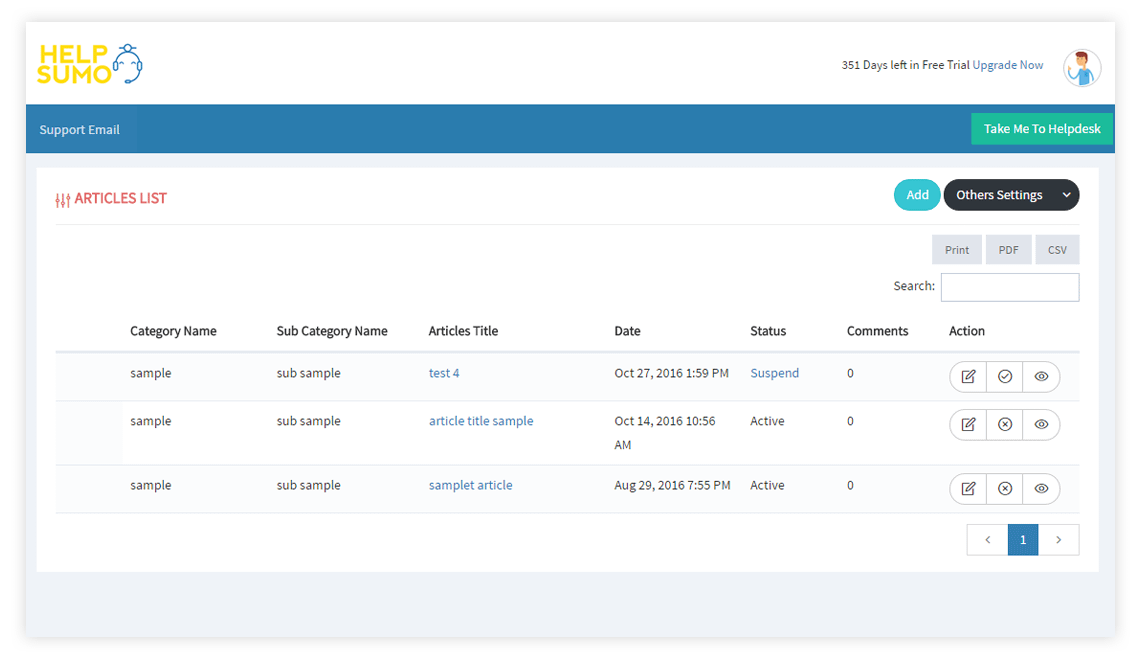Sort by Date column header

[x=627, y=331]
